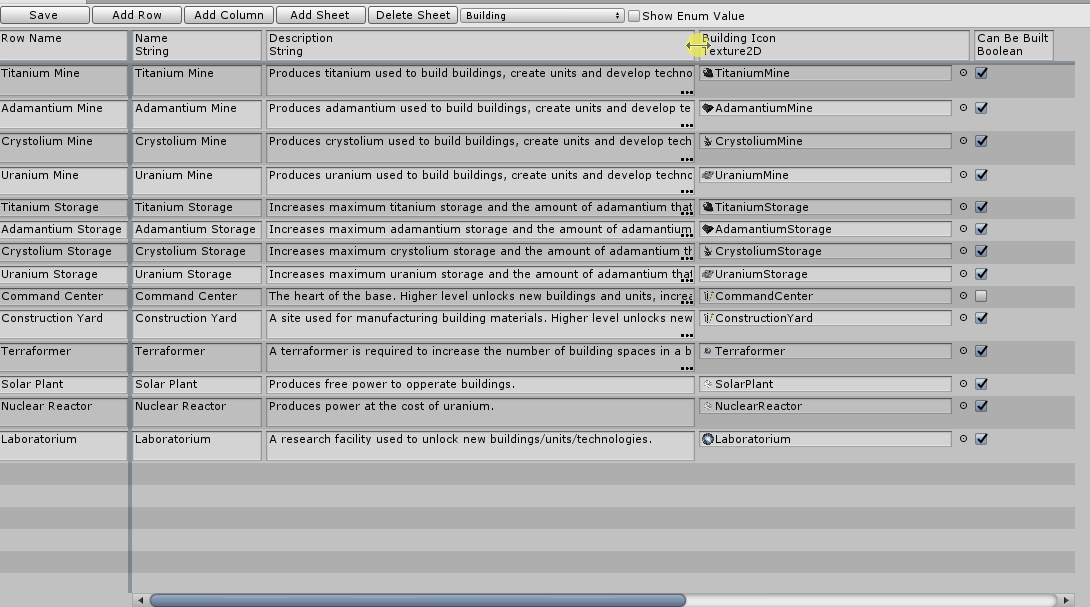Uncheck Can Be Built for Construction Yard
The height and width of the screenshot is (607, 1090).
click(981, 318)
